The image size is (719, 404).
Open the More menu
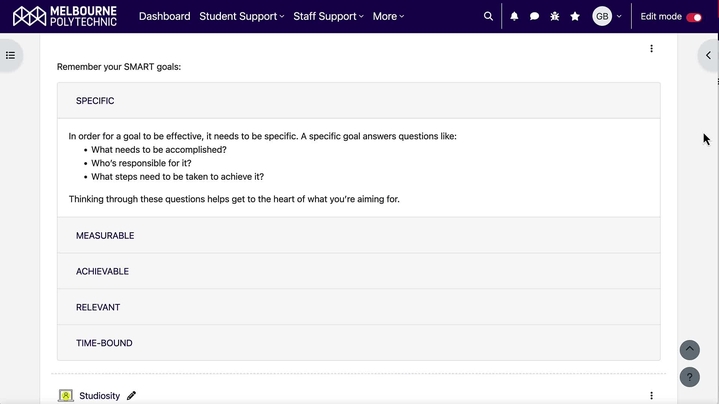388,17
